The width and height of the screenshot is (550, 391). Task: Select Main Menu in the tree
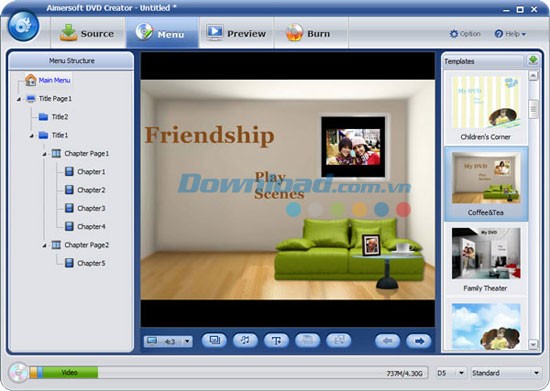pos(54,80)
